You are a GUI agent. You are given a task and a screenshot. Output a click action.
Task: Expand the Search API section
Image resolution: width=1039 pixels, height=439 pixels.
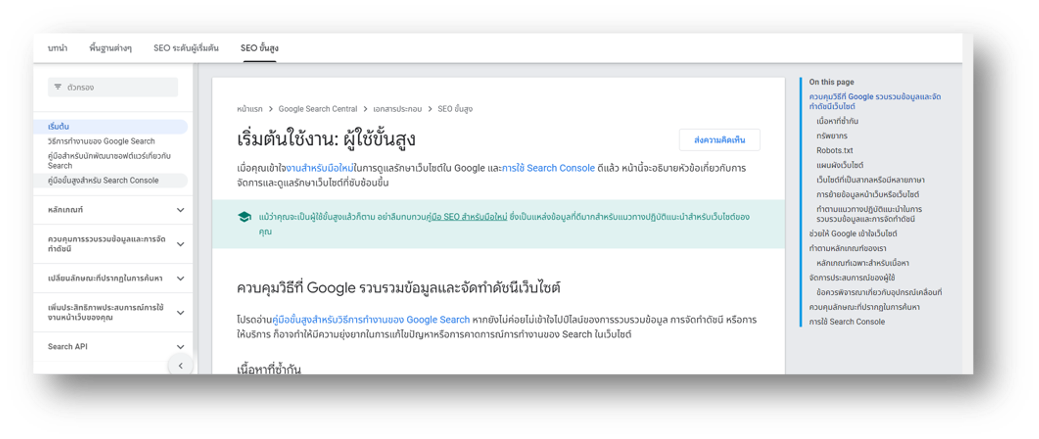click(180, 346)
